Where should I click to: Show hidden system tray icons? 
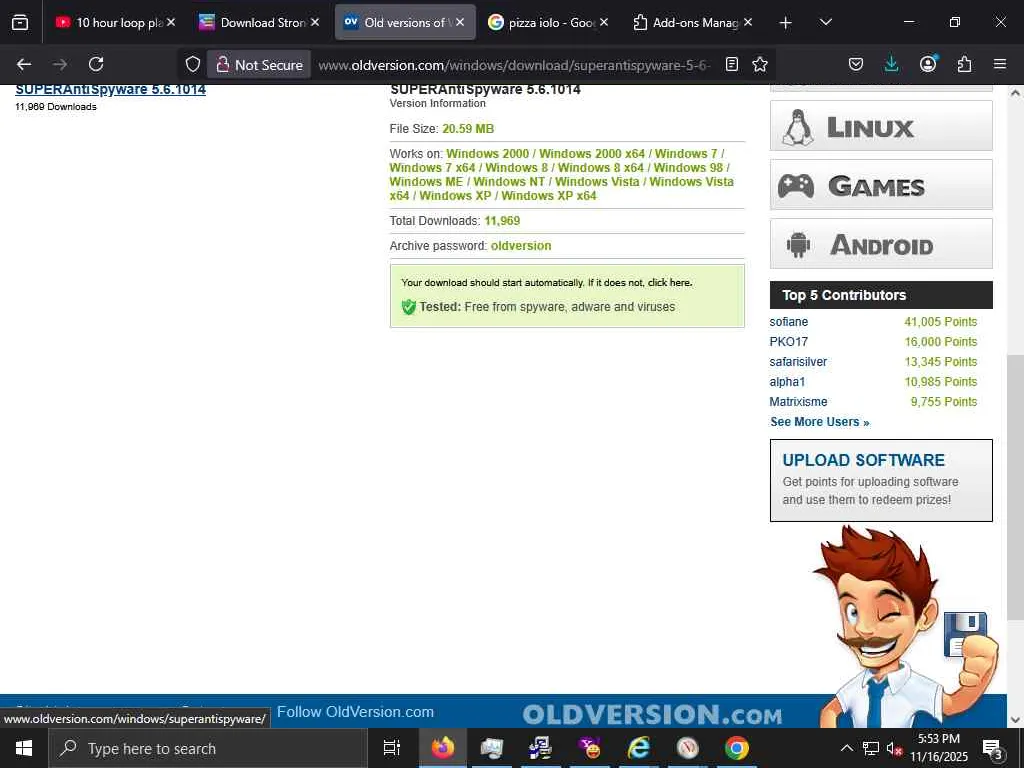point(846,748)
